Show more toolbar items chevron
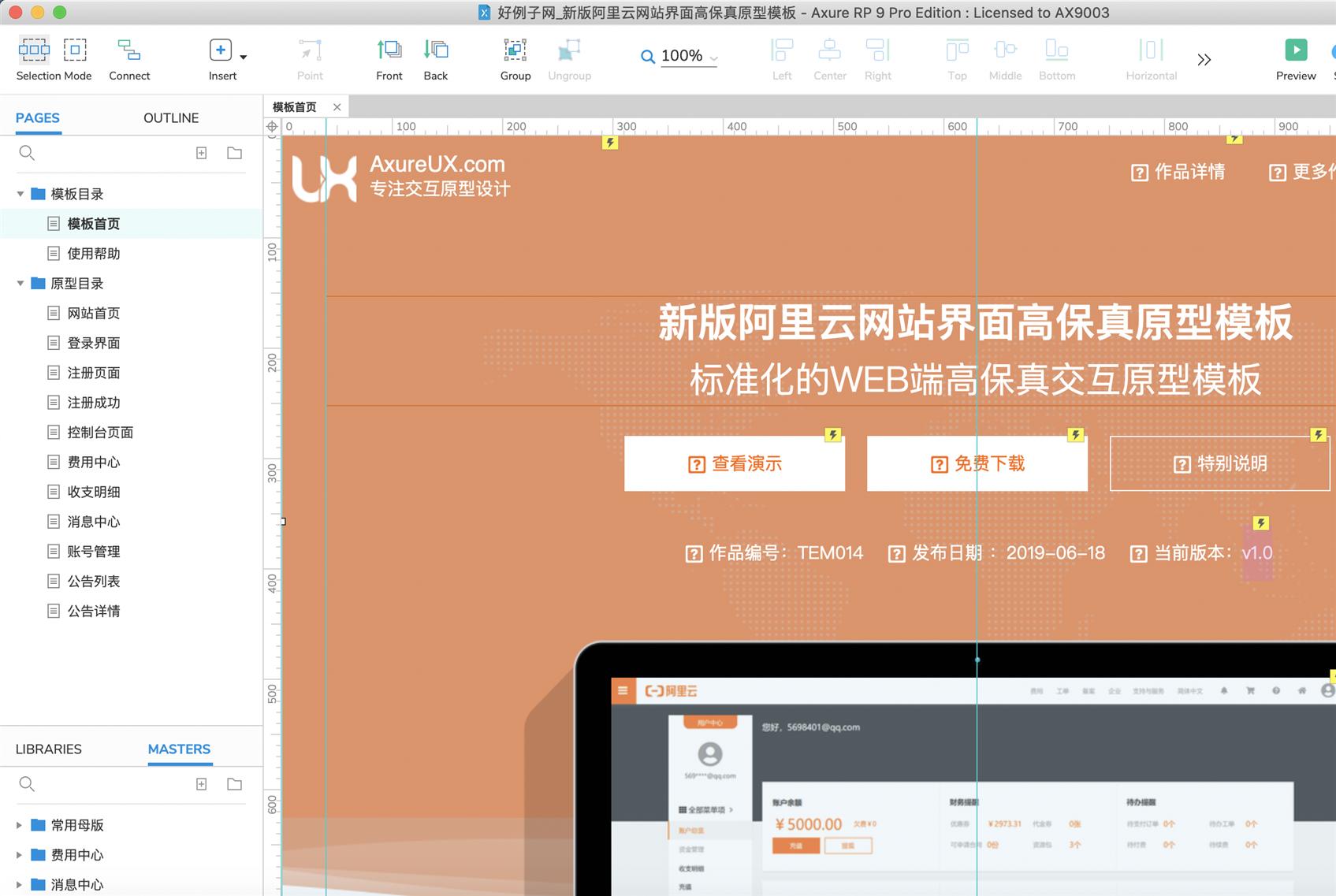The height and width of the screenshot is (896, 1336). pos(1204,60)
